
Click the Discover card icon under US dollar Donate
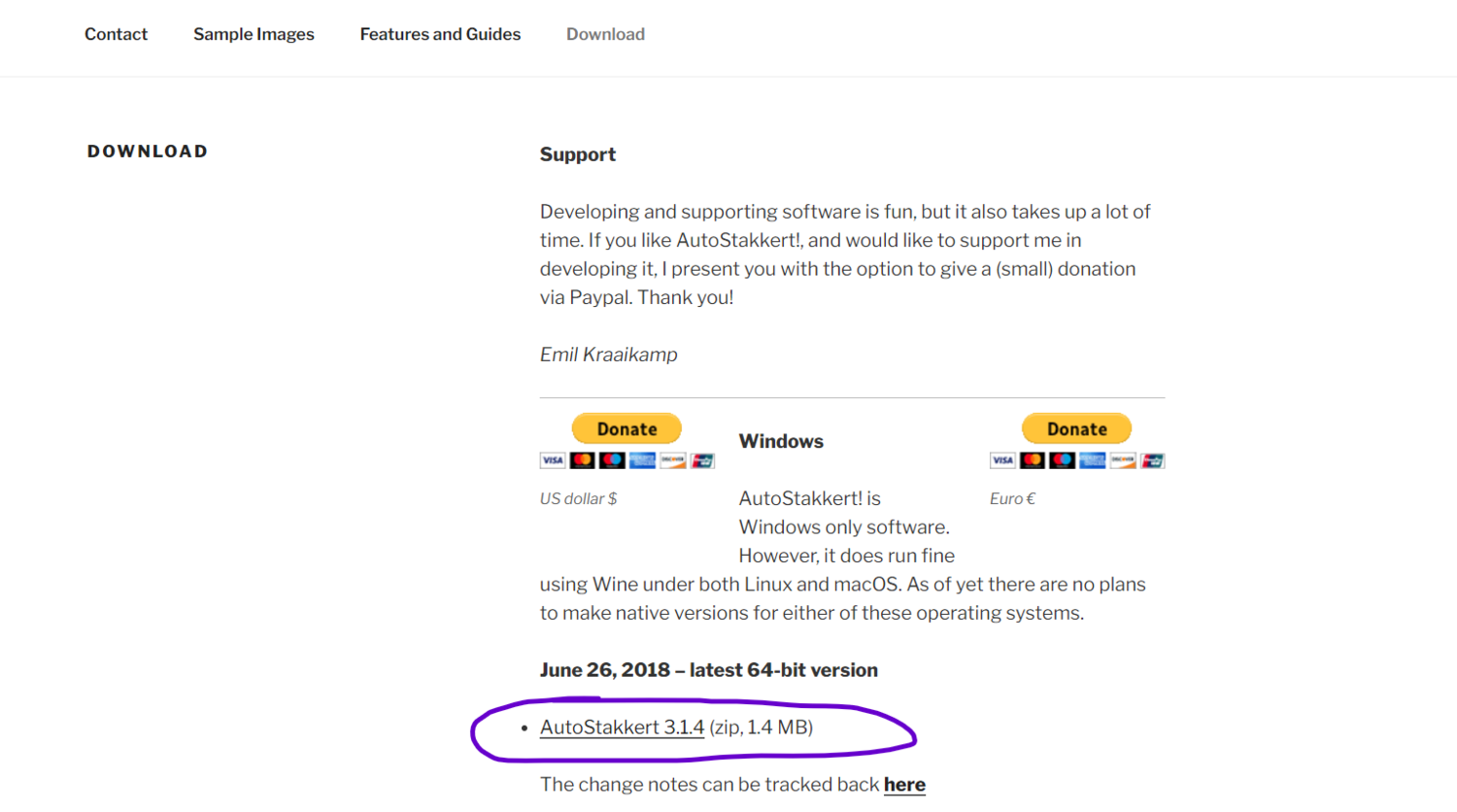pyautogui.click(x=672, y=460)
